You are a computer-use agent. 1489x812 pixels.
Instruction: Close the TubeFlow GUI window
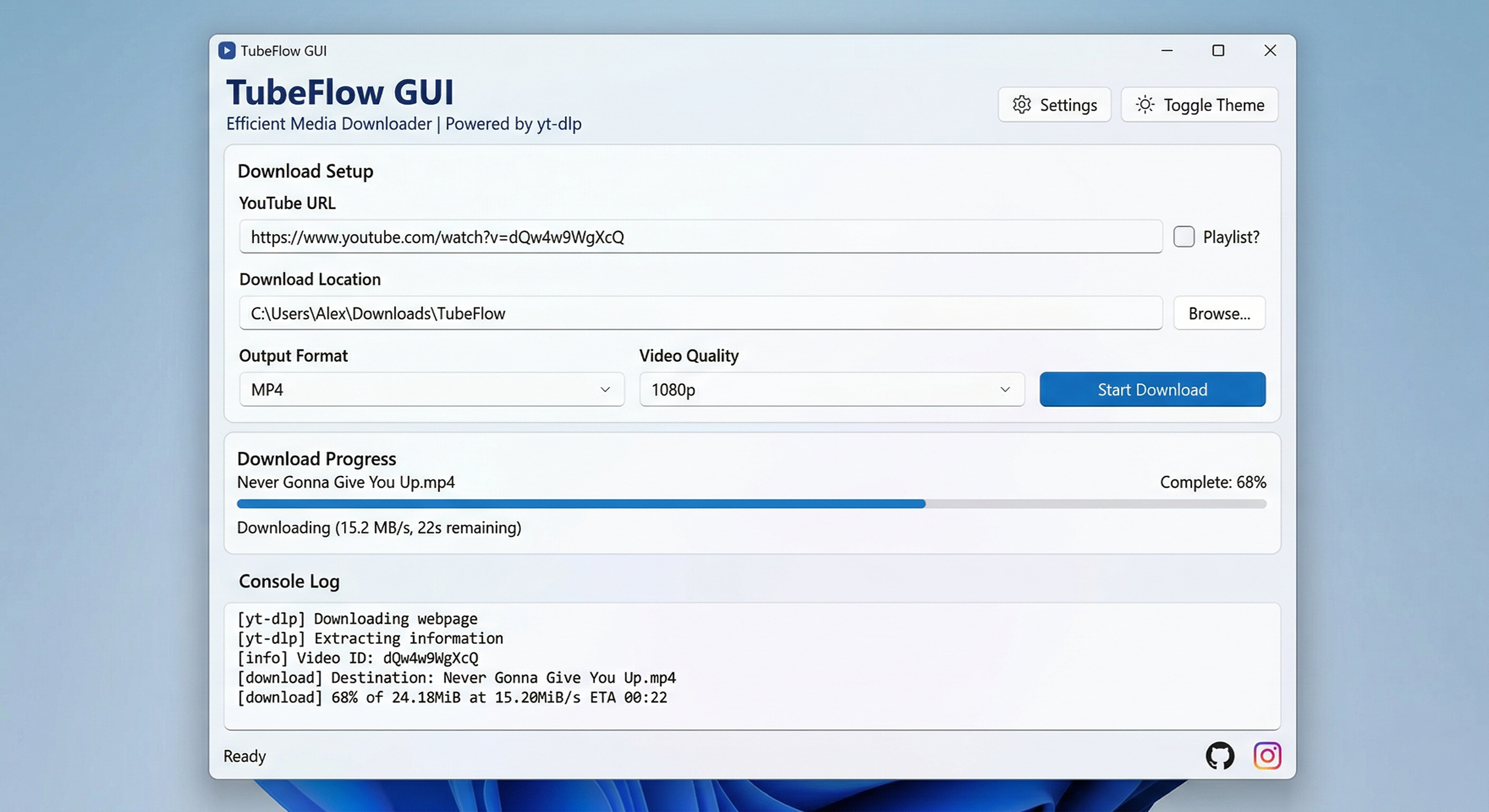tap(1270, 51)
